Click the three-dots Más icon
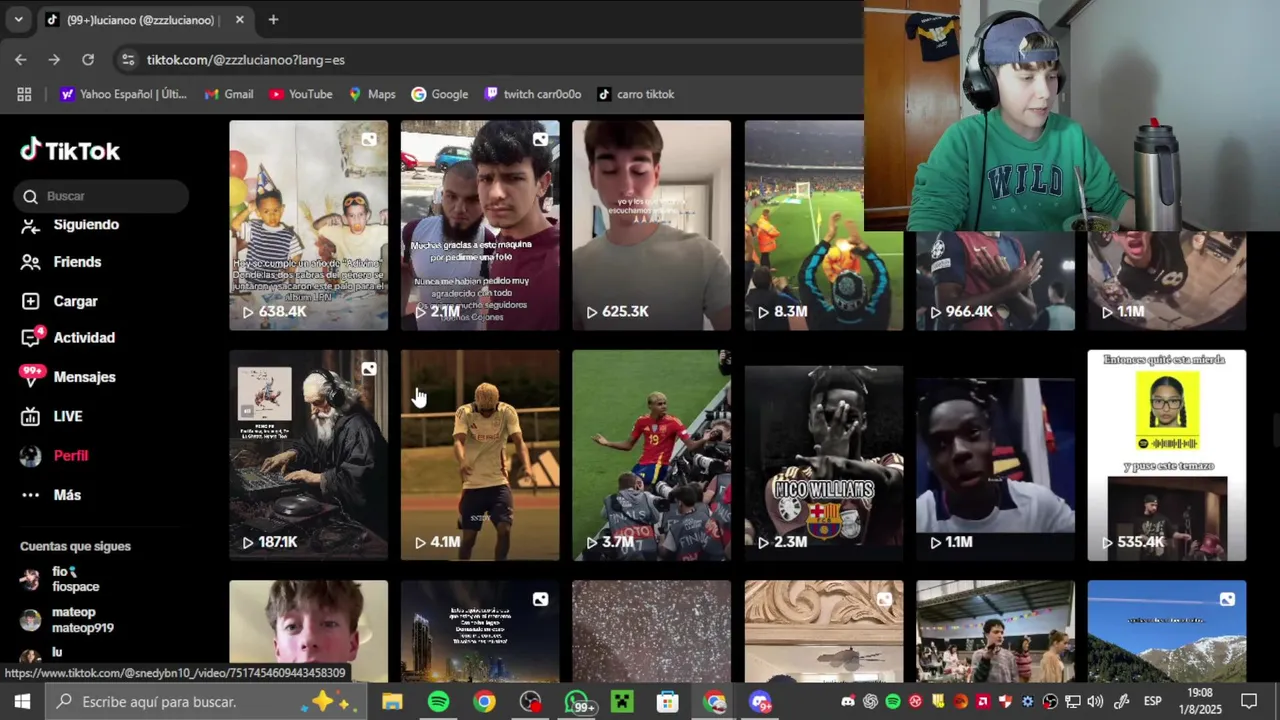Screen dimensions: 1280x720 point(31,495)
